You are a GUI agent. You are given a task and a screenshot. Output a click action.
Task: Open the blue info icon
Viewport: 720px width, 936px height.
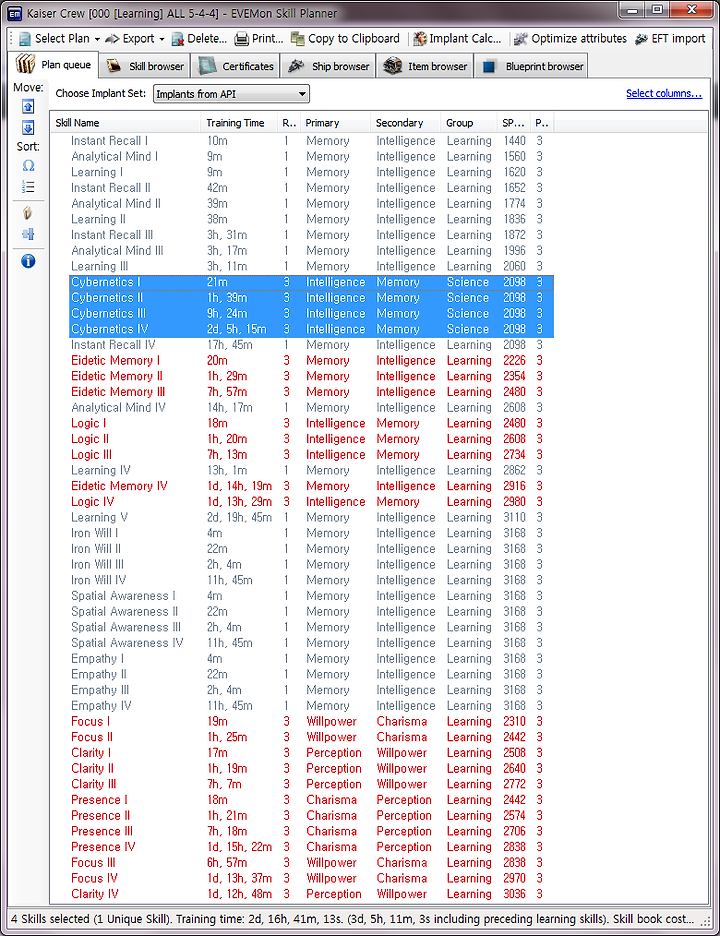[x=28, y=261]
